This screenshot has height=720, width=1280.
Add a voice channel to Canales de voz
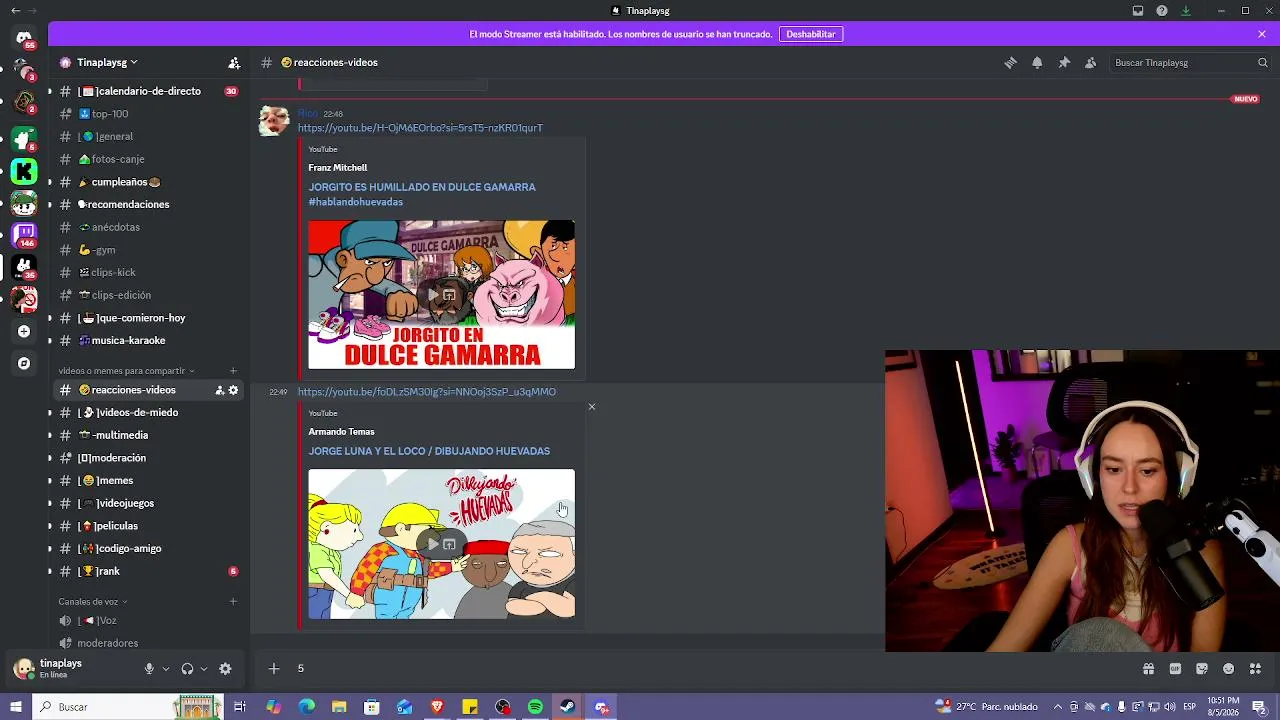pyautogui.click(x=233, y=602)
